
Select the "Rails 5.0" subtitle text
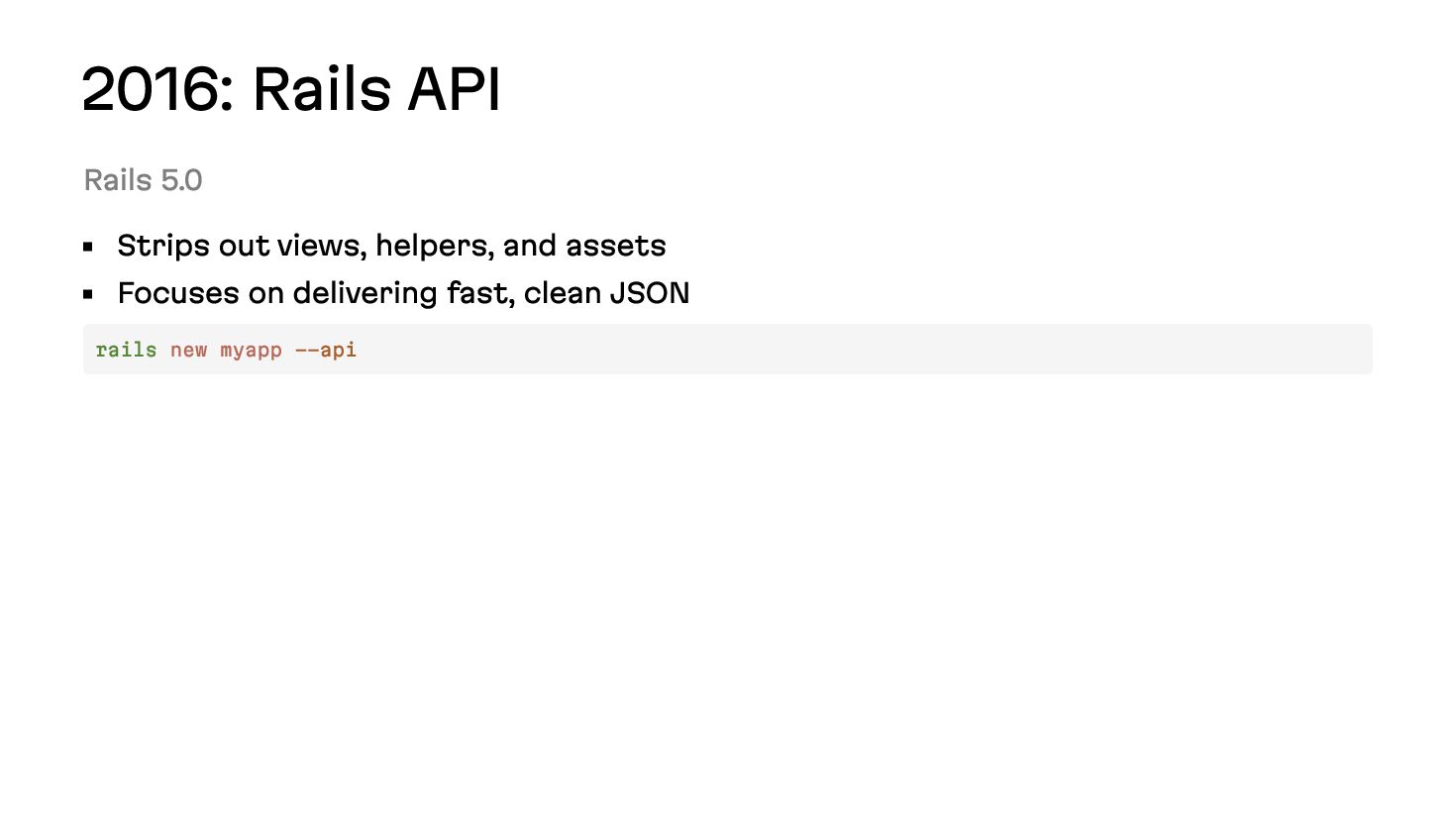(x=143, y=180)
